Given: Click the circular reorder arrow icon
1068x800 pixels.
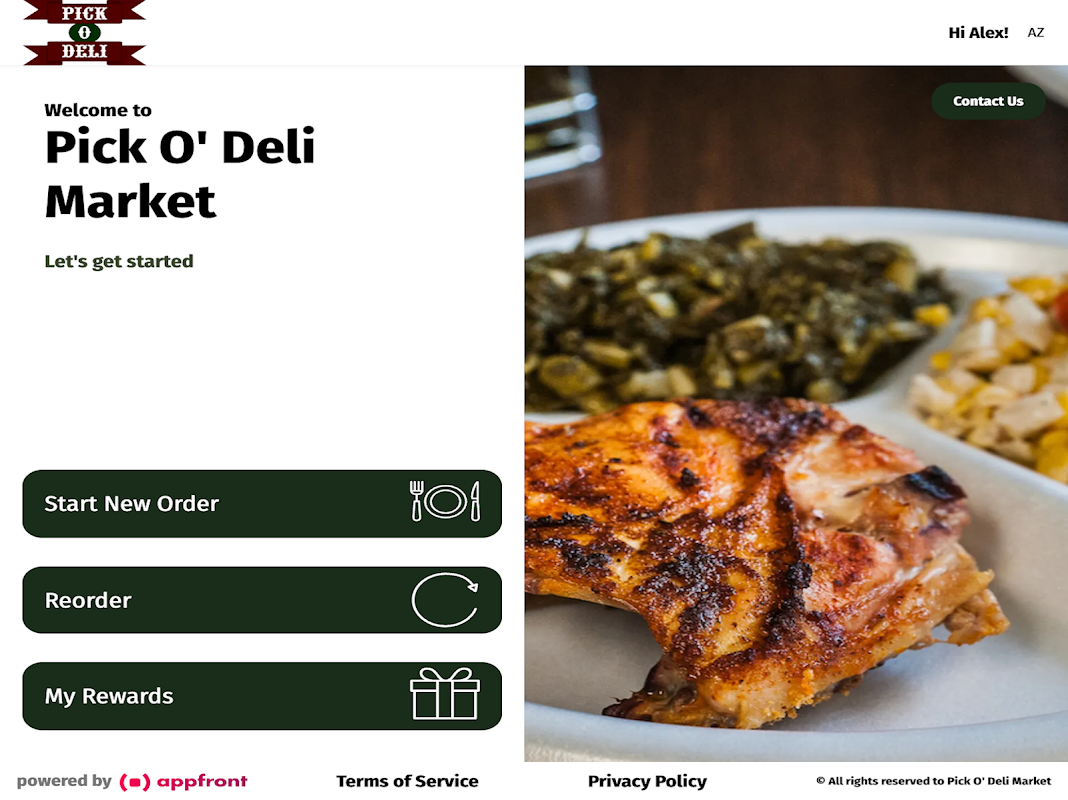Looking at the screenshot, I should tap(445, 600).
